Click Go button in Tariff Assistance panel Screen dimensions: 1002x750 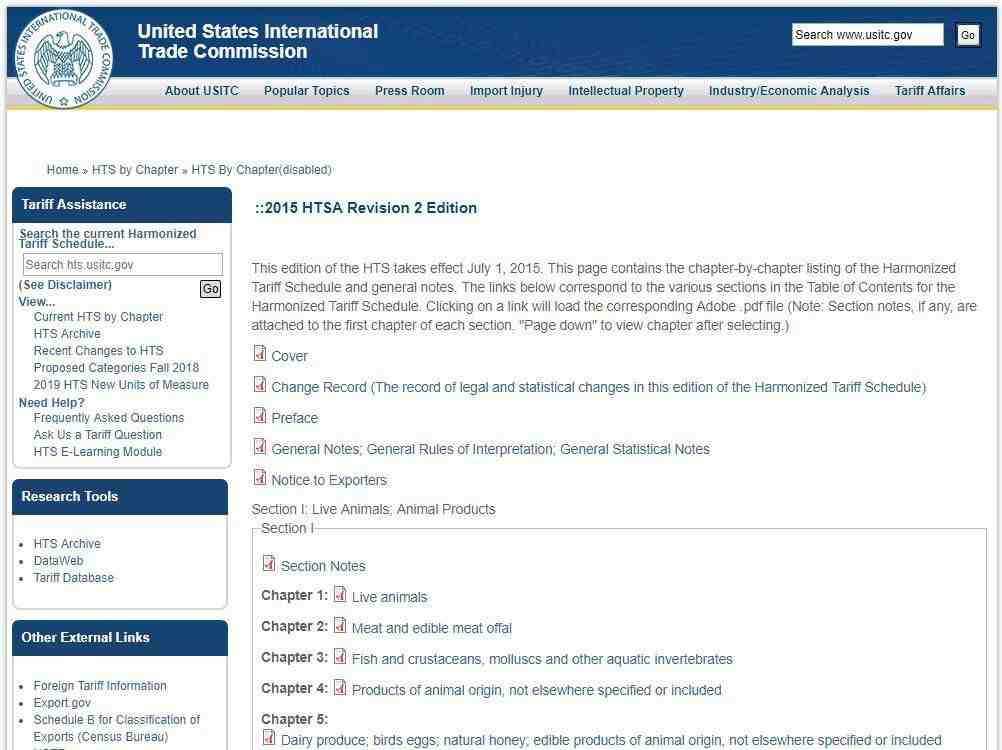210,289
